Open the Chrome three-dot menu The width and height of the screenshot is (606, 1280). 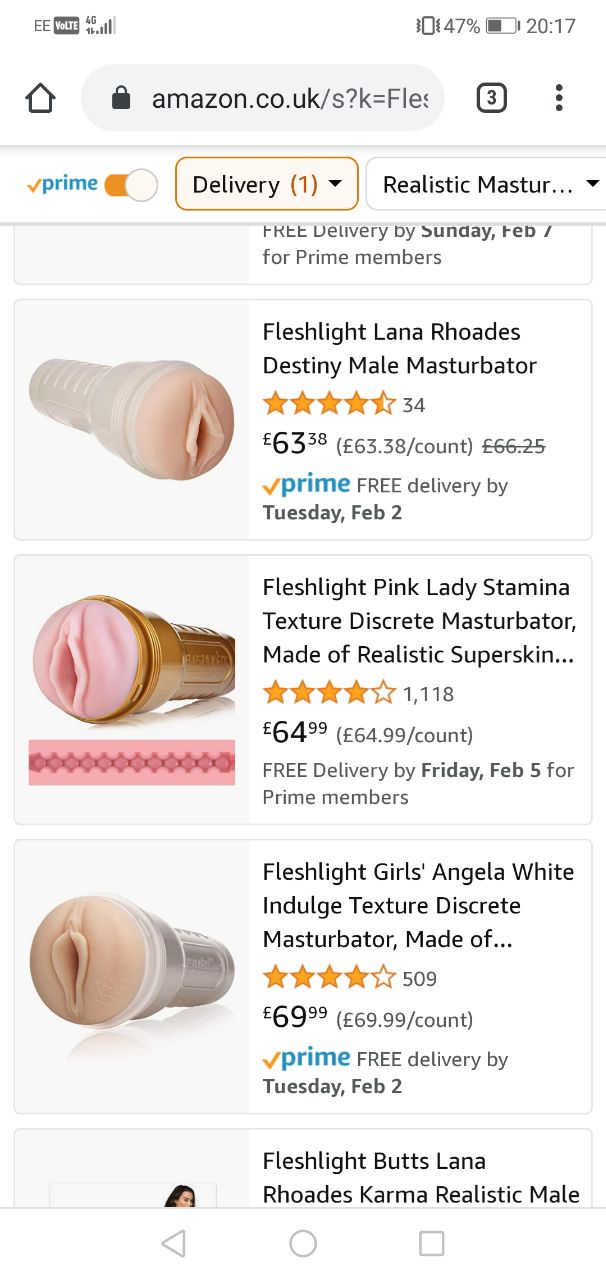[x=559, y=98]
